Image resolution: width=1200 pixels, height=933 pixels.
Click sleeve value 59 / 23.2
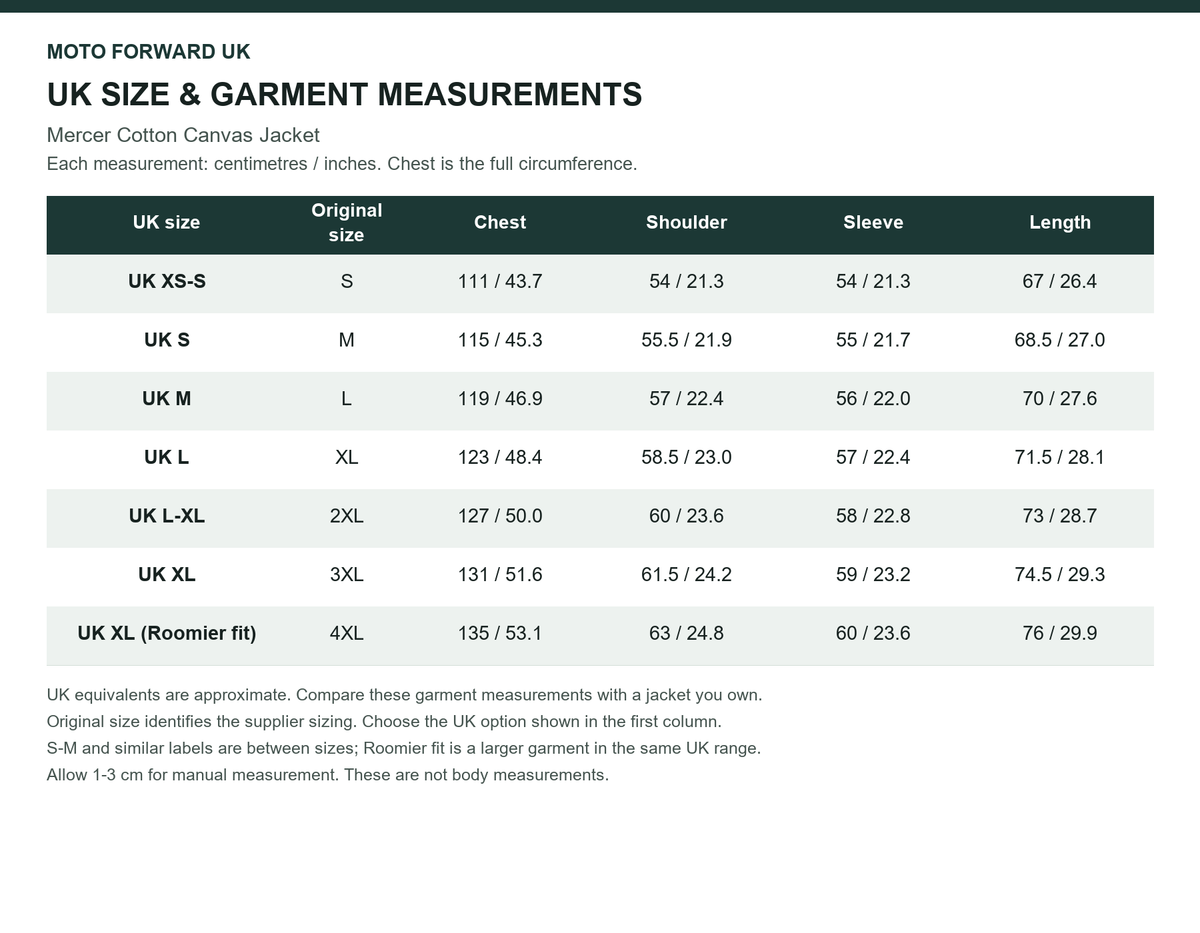(873, 574)
